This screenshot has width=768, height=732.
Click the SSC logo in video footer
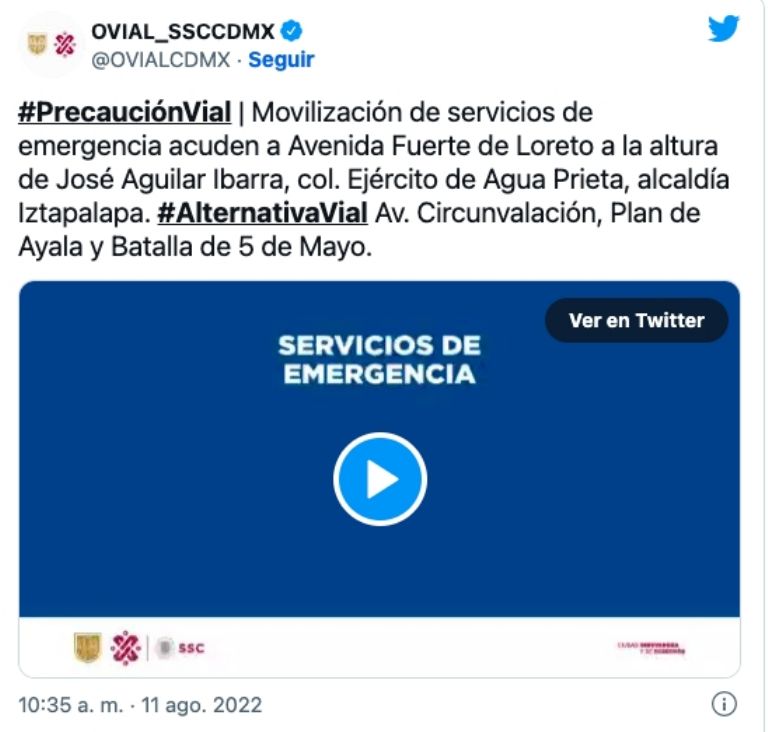(180, 648)
